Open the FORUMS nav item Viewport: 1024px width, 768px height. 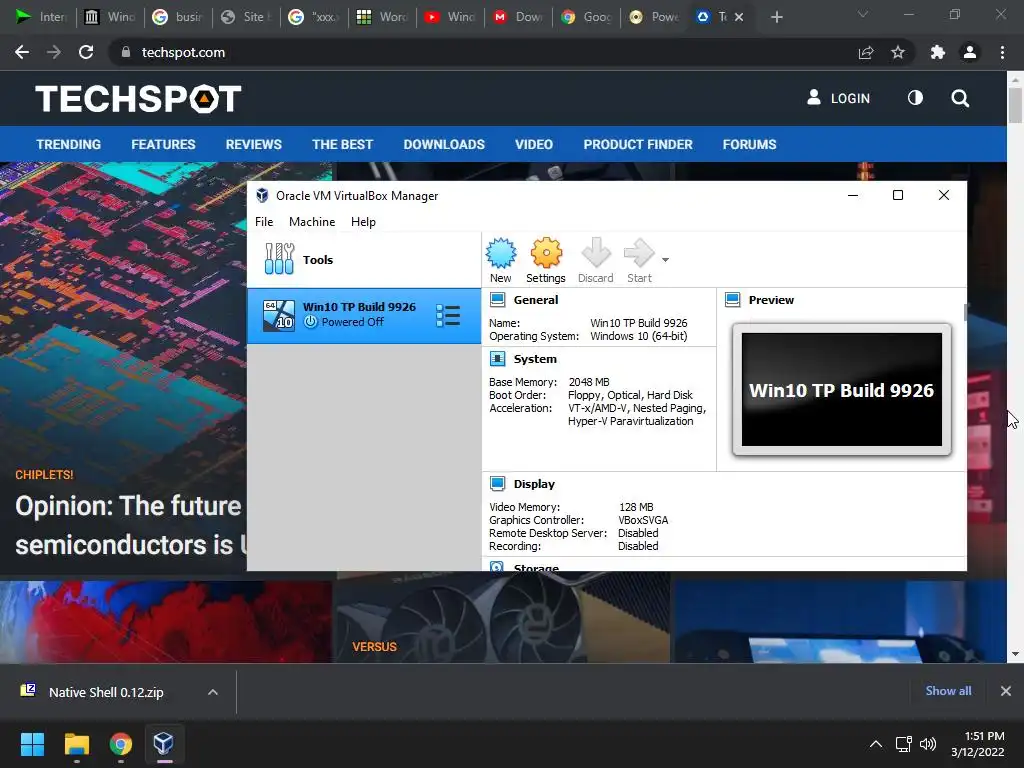(x=749, y=144)
